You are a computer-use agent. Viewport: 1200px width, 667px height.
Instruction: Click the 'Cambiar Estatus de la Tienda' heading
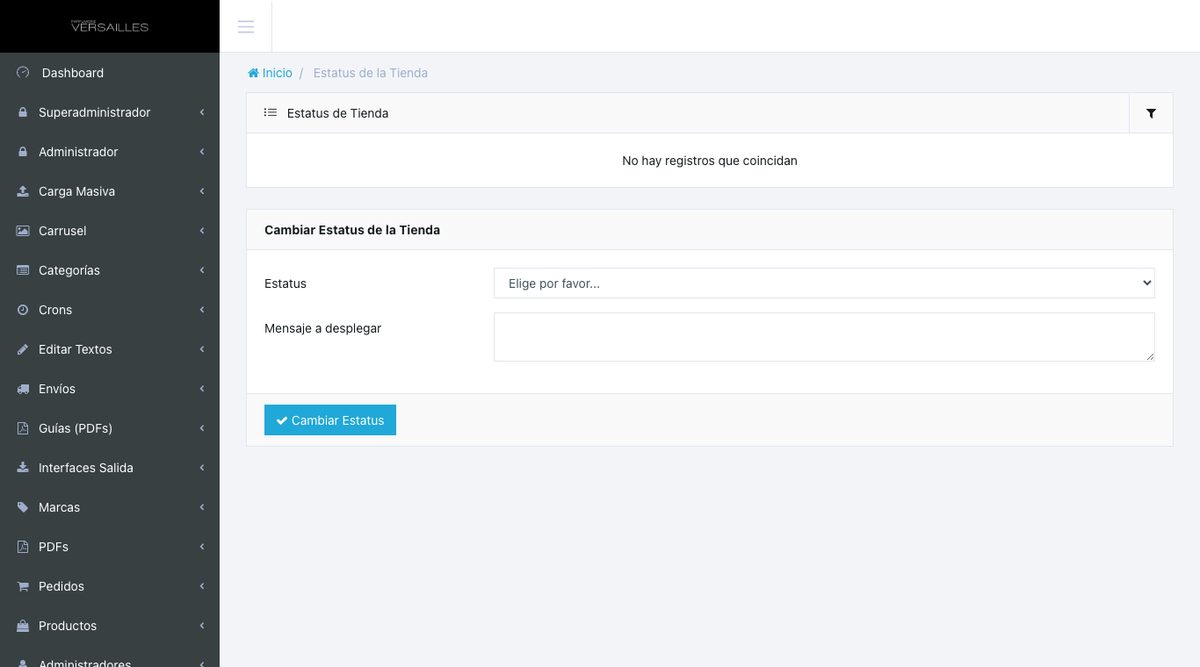tap(352, 230)
